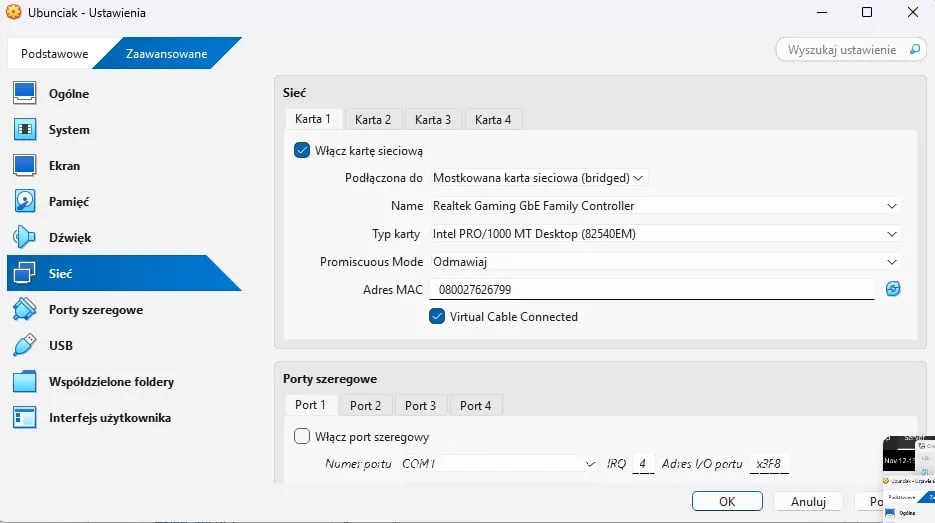Click the VirtualBox icon in the title bar
Viewport: 935px width, 523px height.
pos(13,12)
